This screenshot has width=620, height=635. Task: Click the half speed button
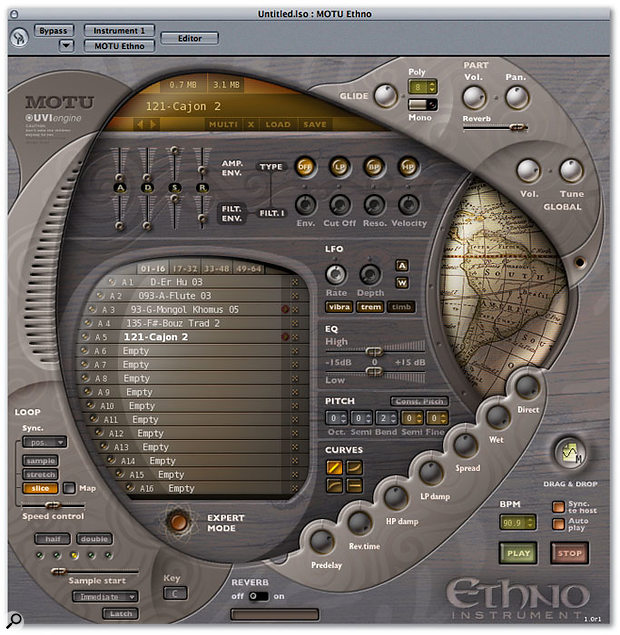53,539
